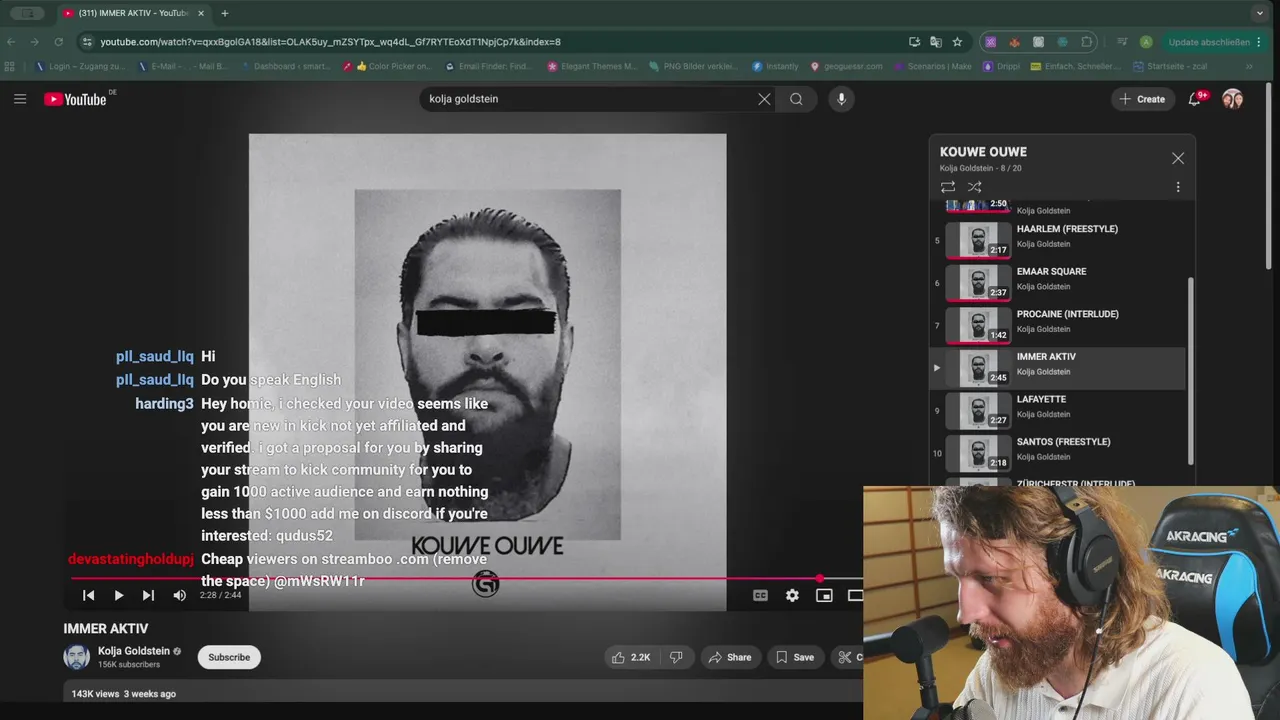
Task: Open the player settings gear
Action: point(792,595)
